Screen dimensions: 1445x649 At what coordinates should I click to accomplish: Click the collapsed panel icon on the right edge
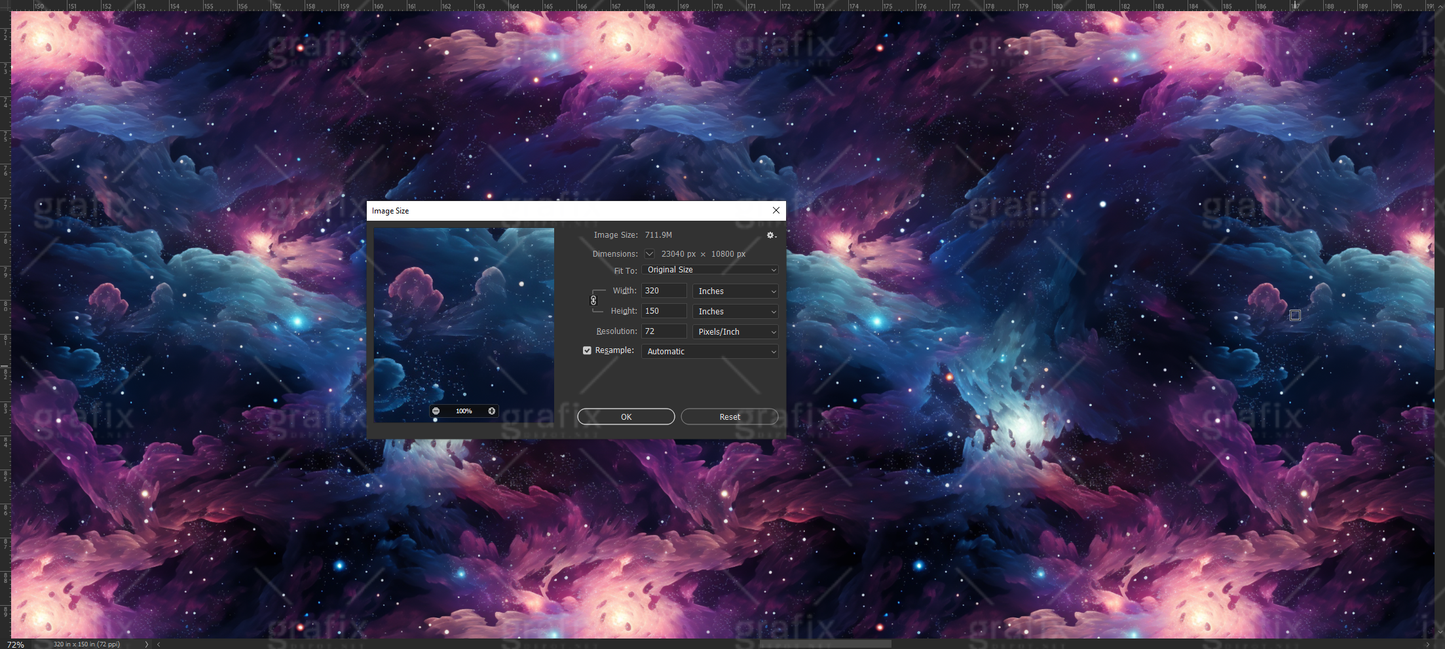click(x=1294, y=314)
